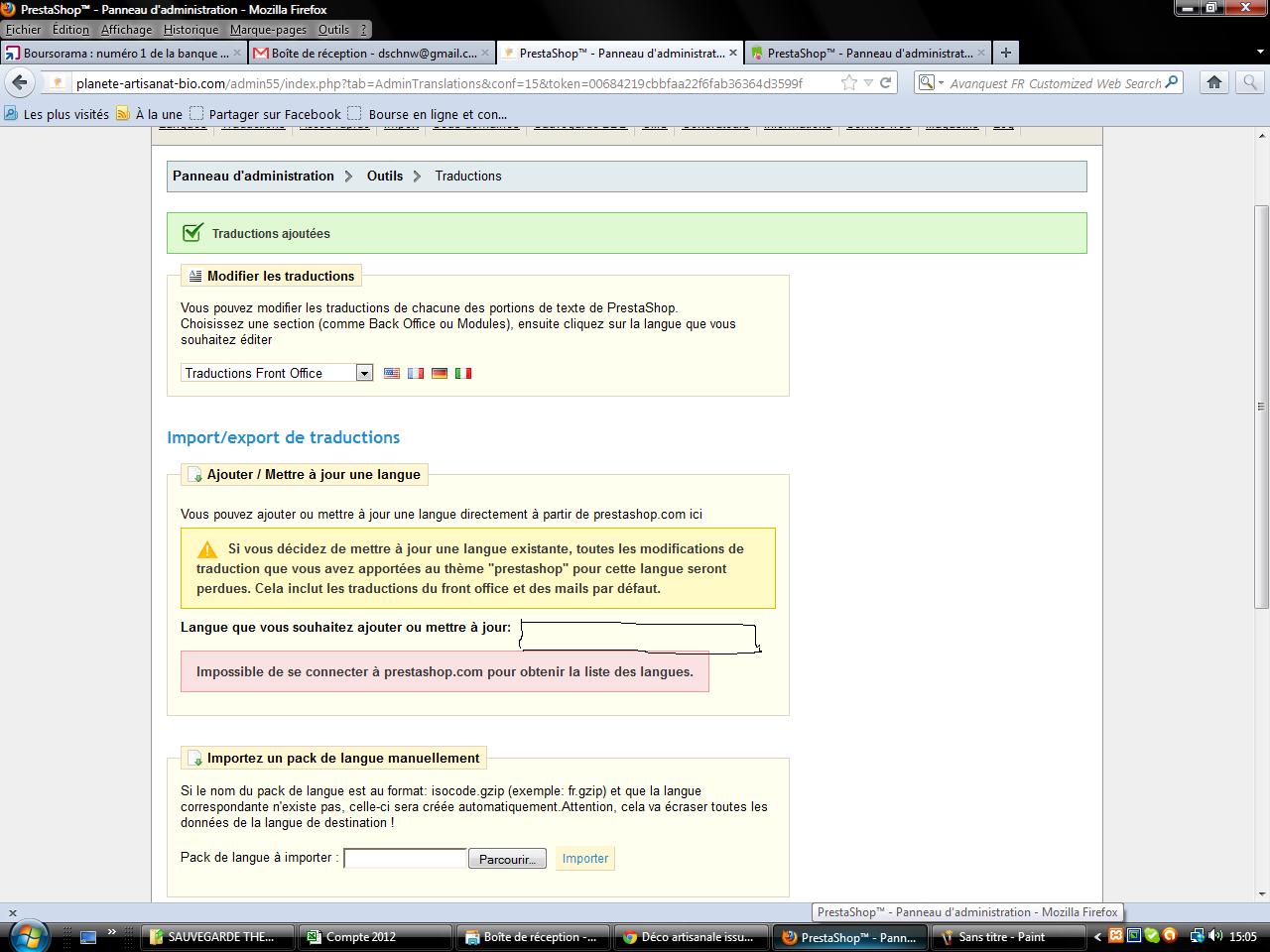Click the Importer button

tap(585, 859)
